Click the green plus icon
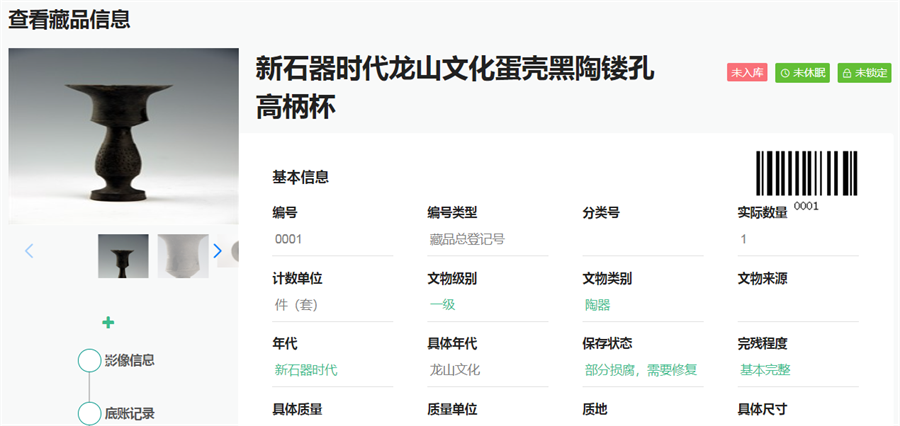900x426 pixels. point(108,323)
